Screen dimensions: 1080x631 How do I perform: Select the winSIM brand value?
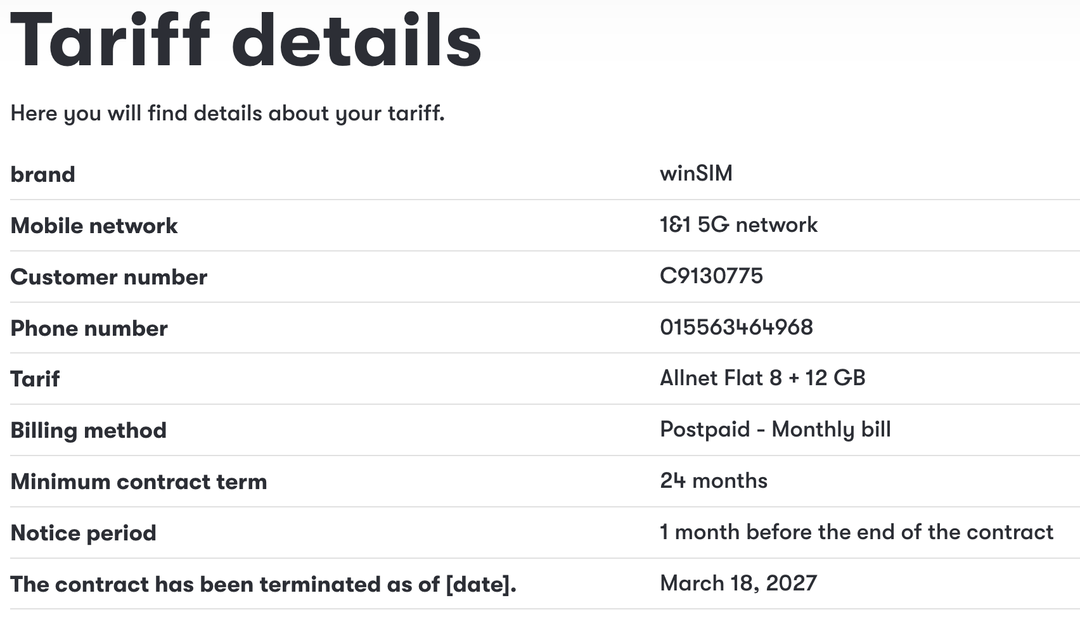coord(696,174)
